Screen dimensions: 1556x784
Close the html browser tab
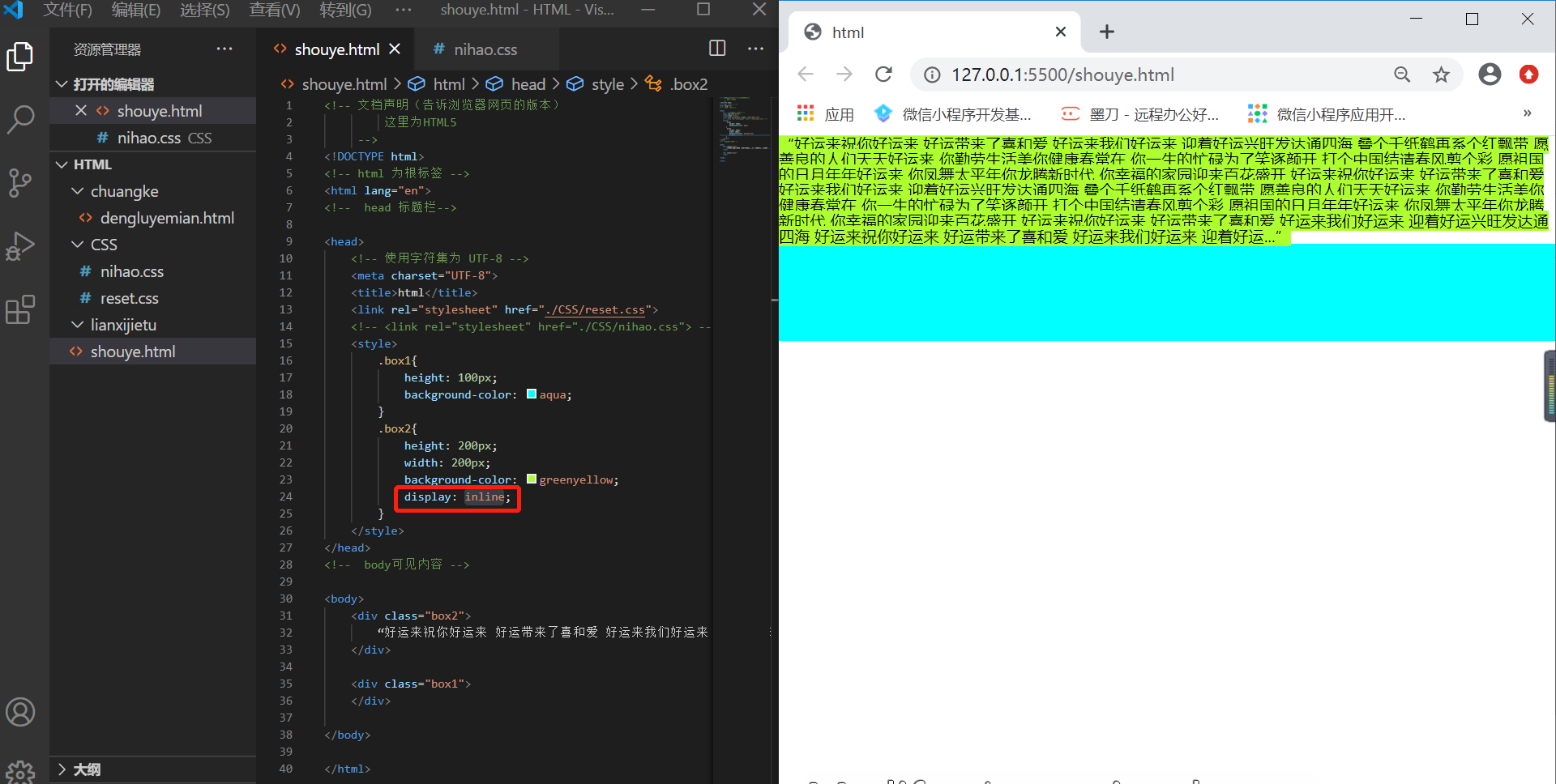pyautogui.click(x=1061, y=32)
